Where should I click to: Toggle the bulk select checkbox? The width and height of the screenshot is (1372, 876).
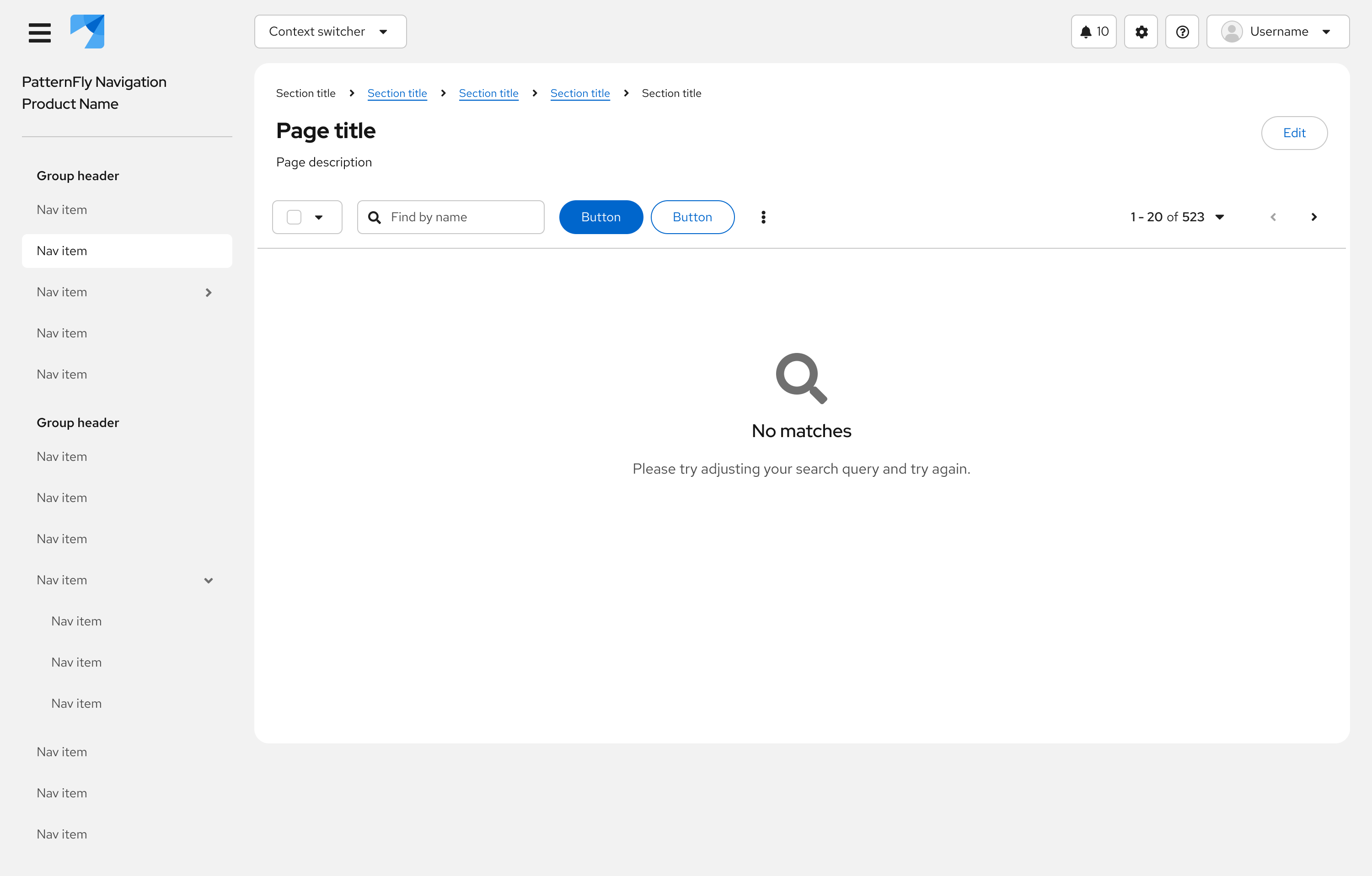pyautogui.click(x=294, y=217)
